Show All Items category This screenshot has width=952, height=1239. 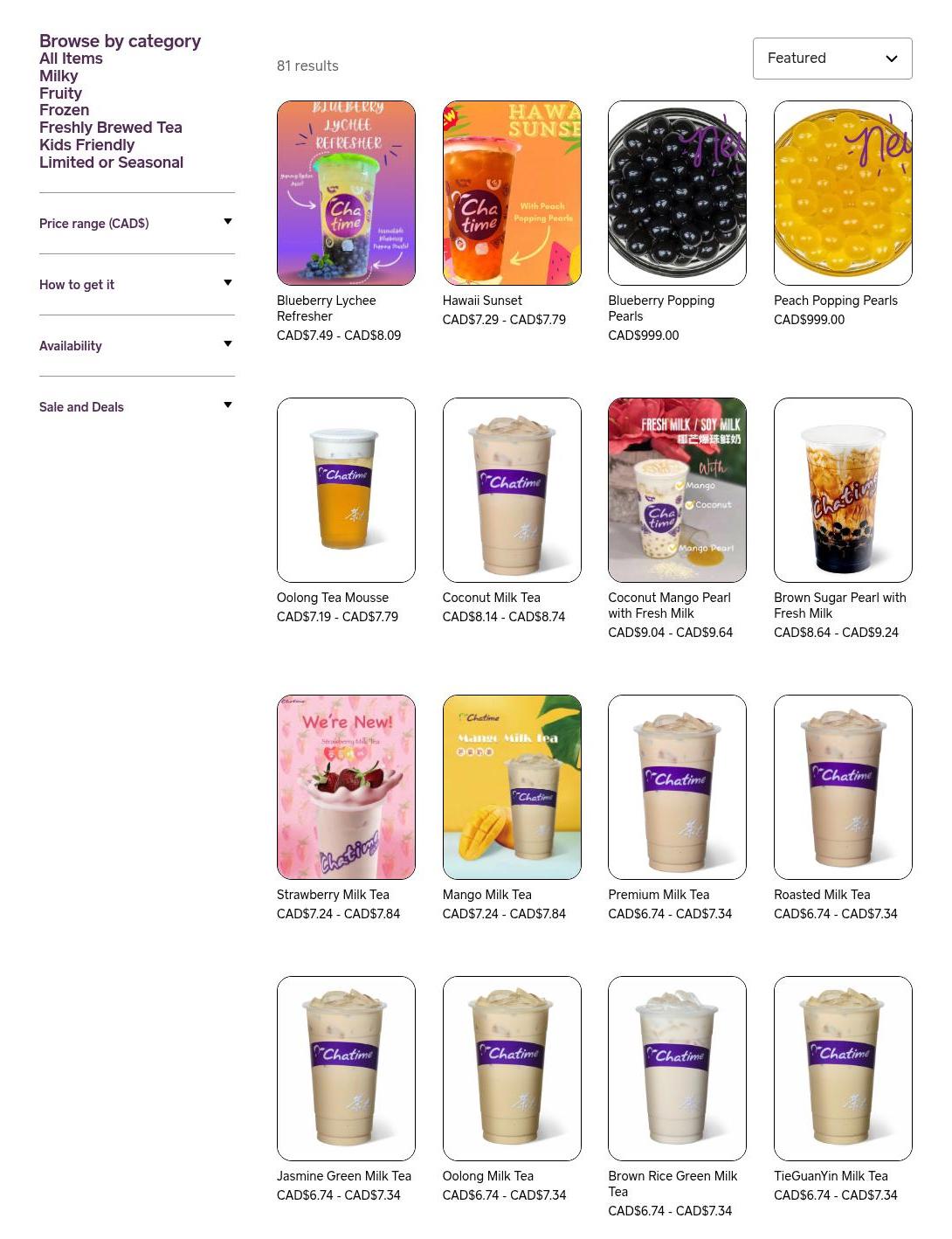[71, 59]
